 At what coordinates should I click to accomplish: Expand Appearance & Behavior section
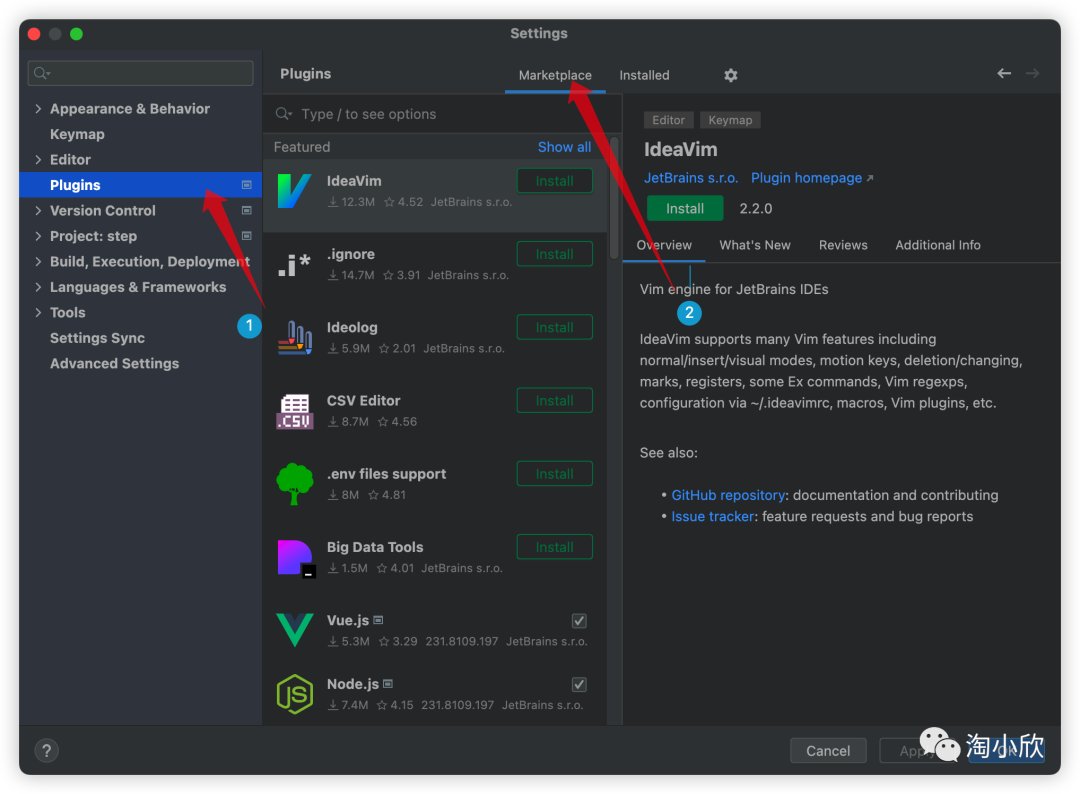38,109
